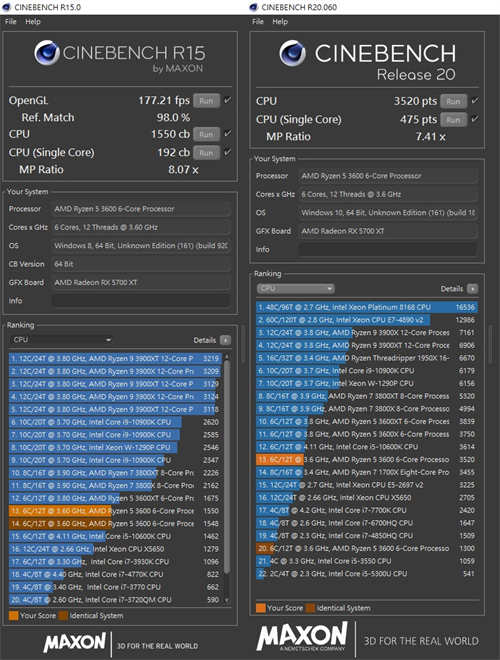Click the Details arrow icon in R15 ranking
Screen dimensions: 500x660
point(226,340)
